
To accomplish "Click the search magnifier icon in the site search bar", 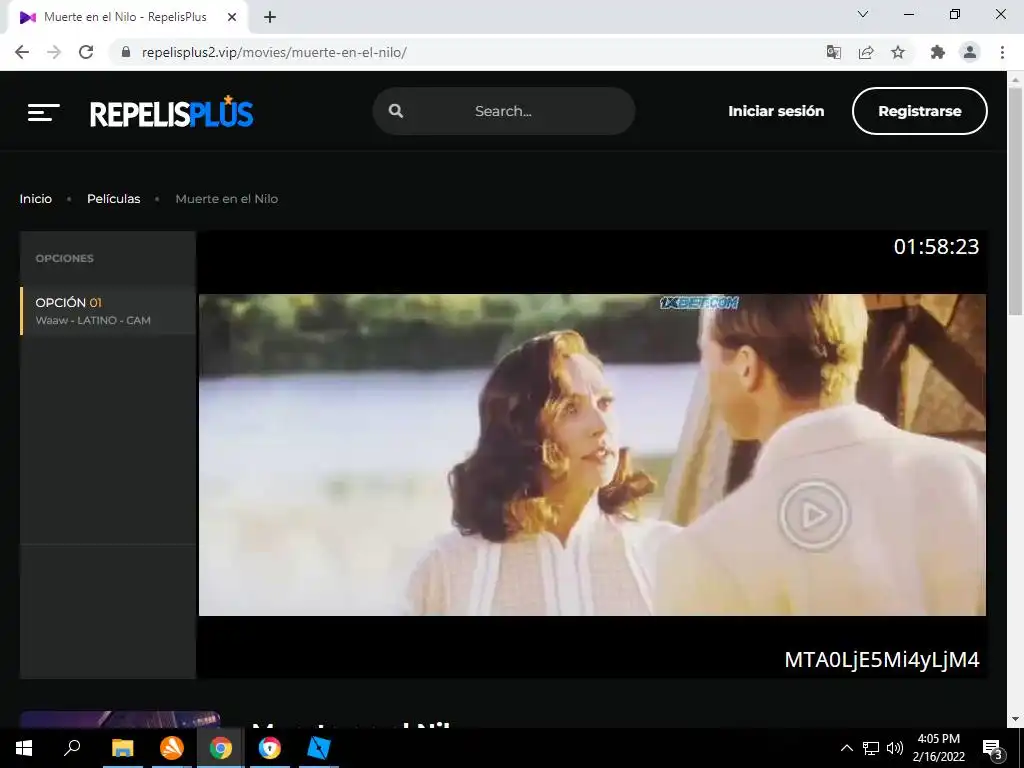I will [396, 111].
